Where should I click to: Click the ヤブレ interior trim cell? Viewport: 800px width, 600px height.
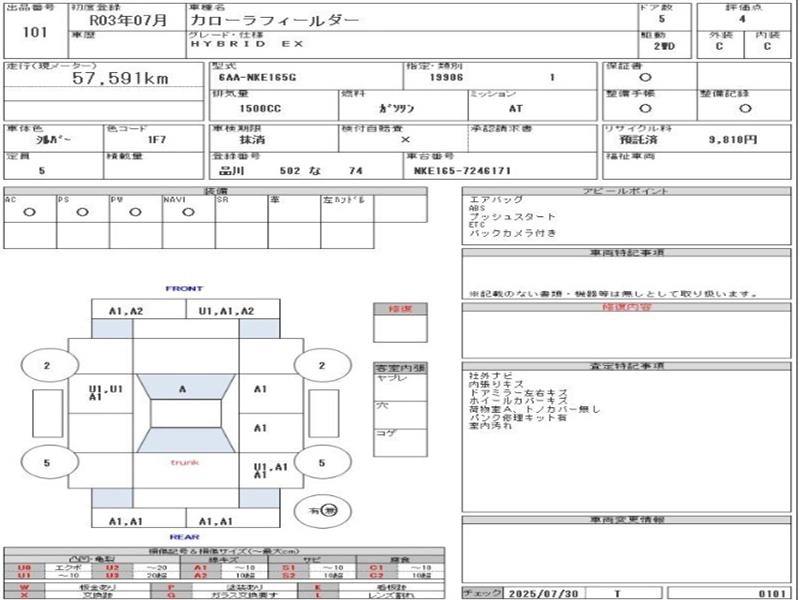(400, 387)
